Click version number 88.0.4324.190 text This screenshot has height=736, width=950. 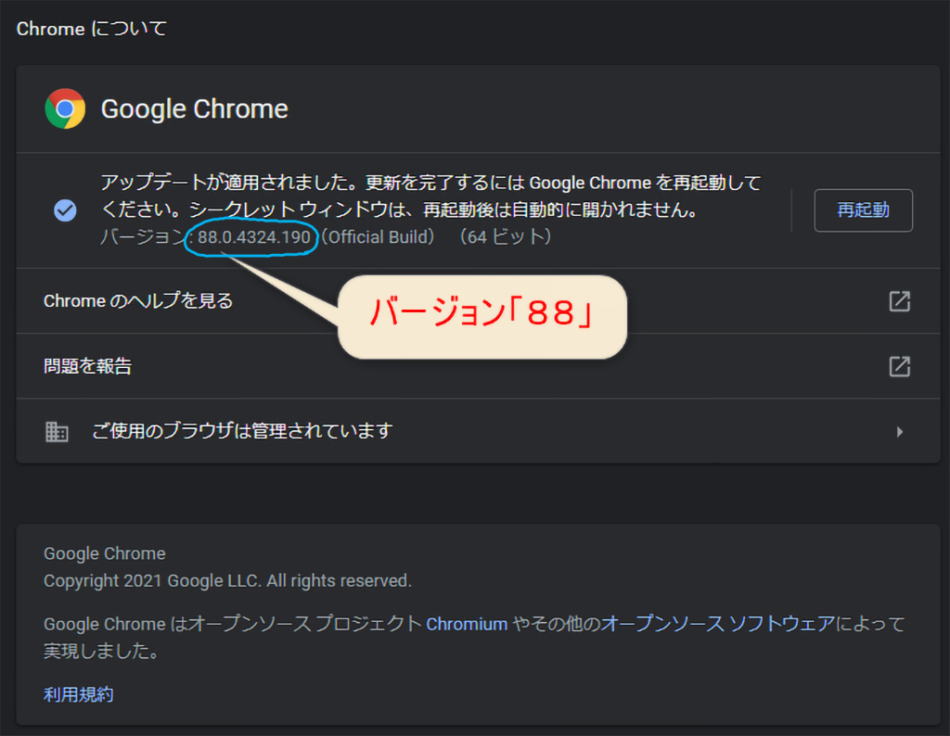253,237
